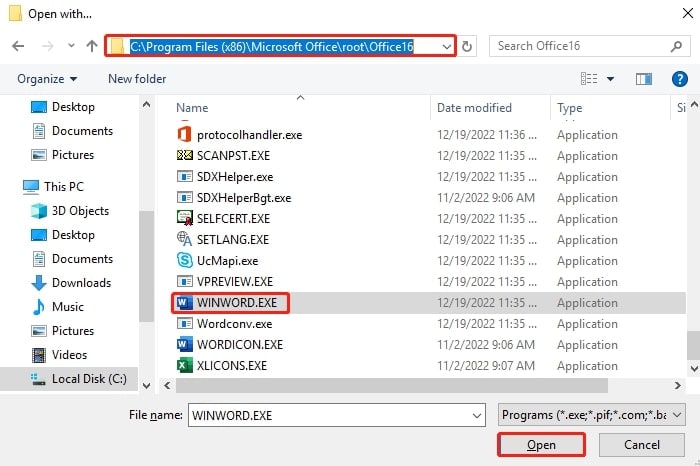This screenshot has width=700, height=466.
Task: Open 3D Objects folder in sidebar
Action: tap(70, 211)
